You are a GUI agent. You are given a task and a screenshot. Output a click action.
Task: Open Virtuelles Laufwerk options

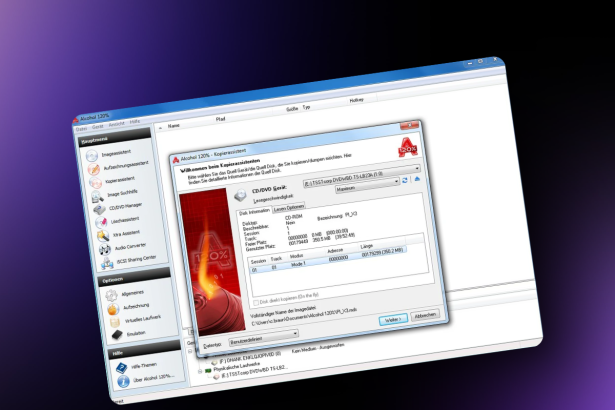[143, 319]
